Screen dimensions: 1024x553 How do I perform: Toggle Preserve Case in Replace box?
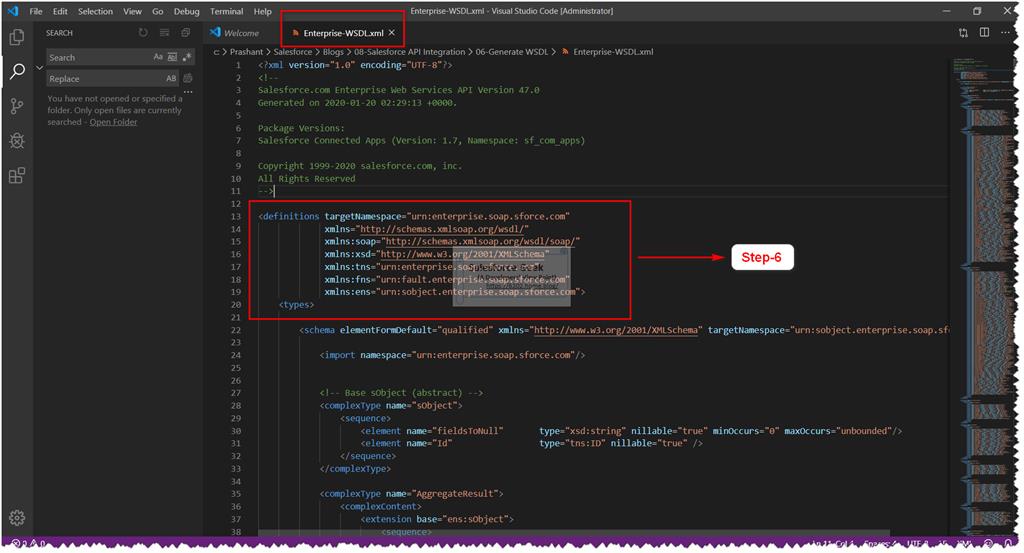click(171, 78)
